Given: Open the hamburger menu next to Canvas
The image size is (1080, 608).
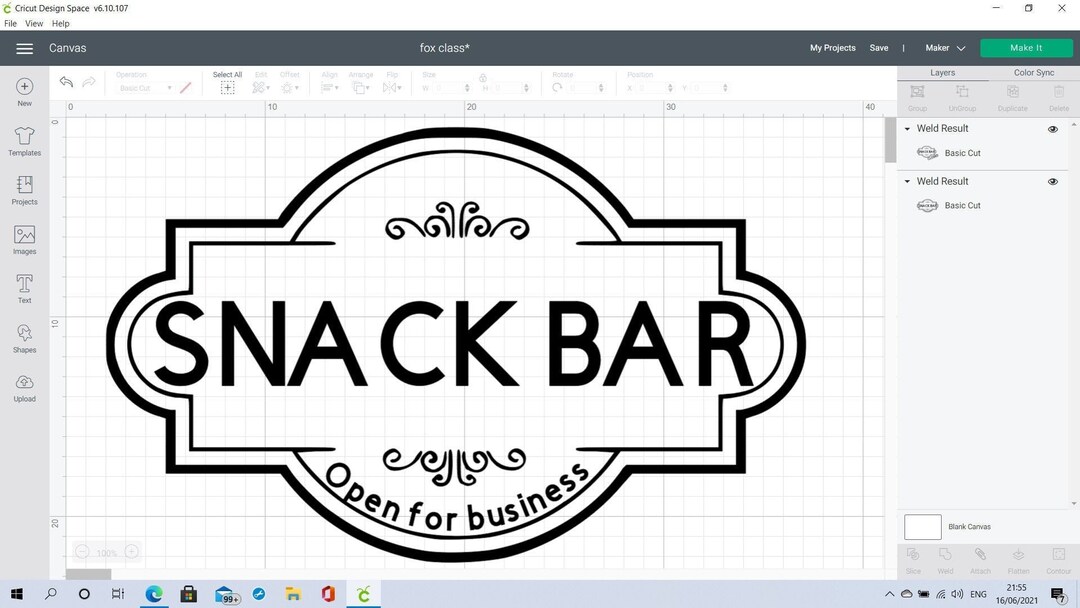Looking at the screenshot, I should pyautogui.click(x=24, y=47).
